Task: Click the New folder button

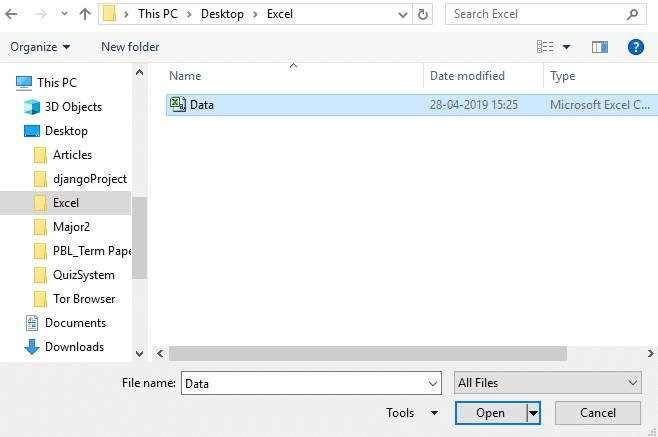Action: (x=130, y=47)
